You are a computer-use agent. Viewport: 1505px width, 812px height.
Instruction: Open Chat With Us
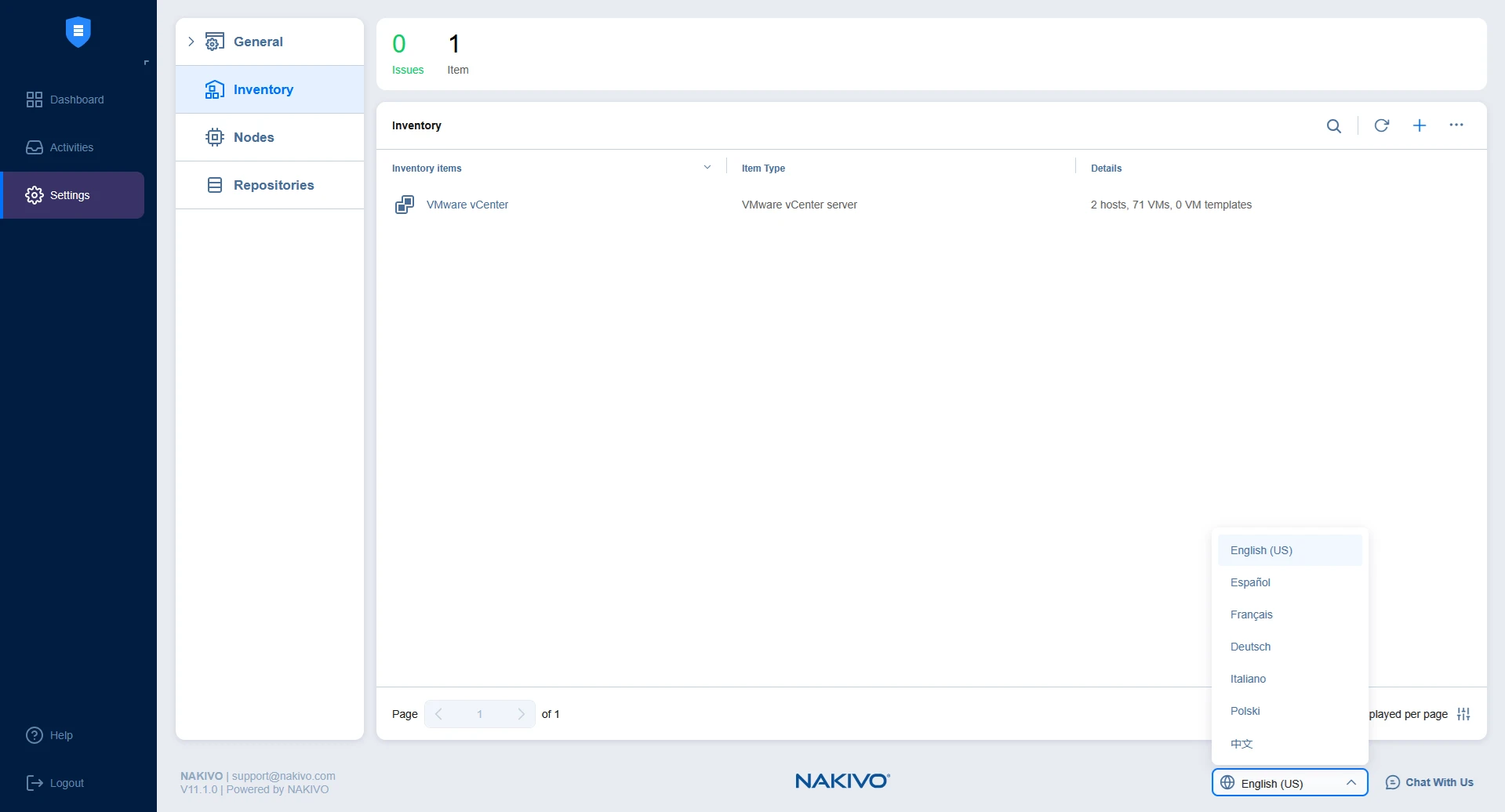[x=1429, y=782]
